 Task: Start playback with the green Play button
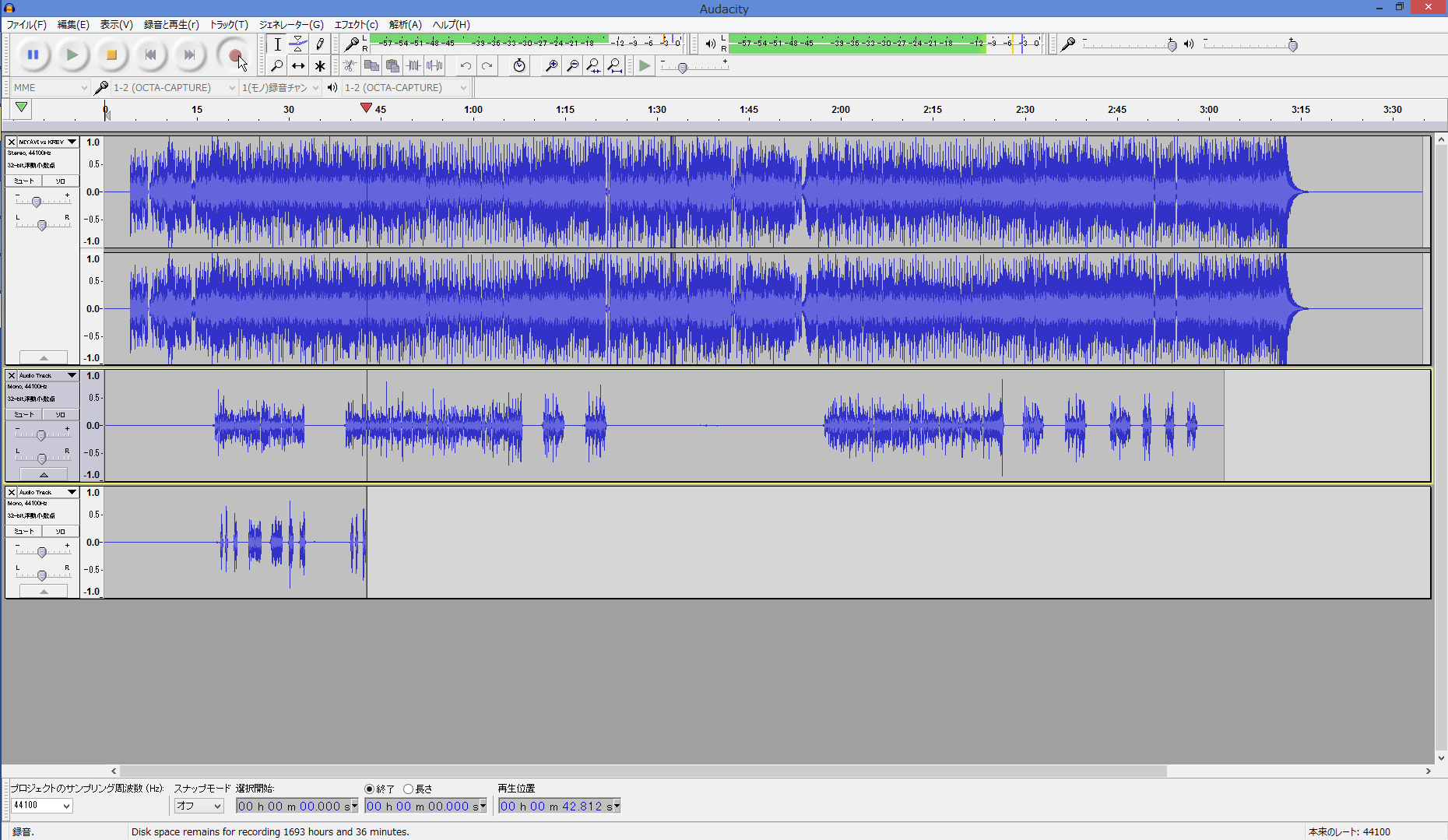[x=72, y=54]
